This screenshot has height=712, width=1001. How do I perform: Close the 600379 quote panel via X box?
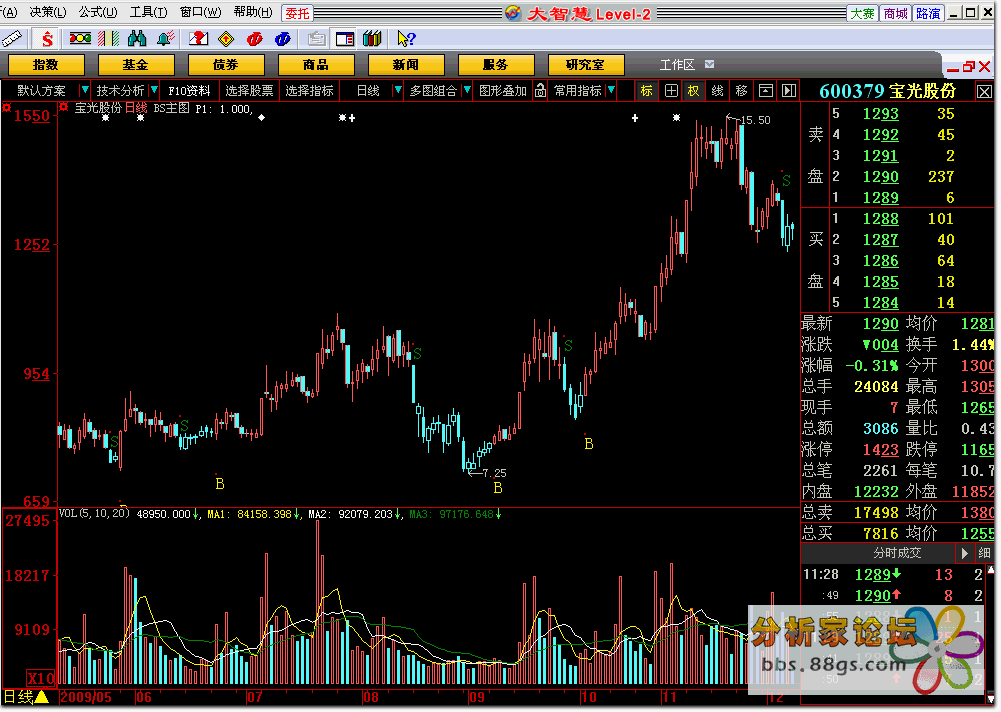[984, 92]
